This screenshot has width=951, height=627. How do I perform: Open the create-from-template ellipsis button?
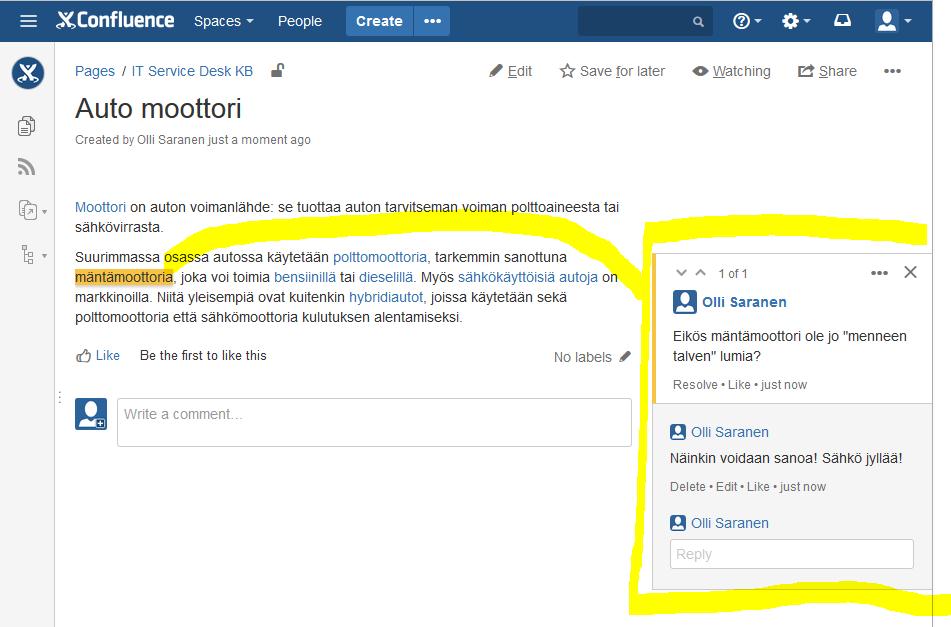[432, 21]
